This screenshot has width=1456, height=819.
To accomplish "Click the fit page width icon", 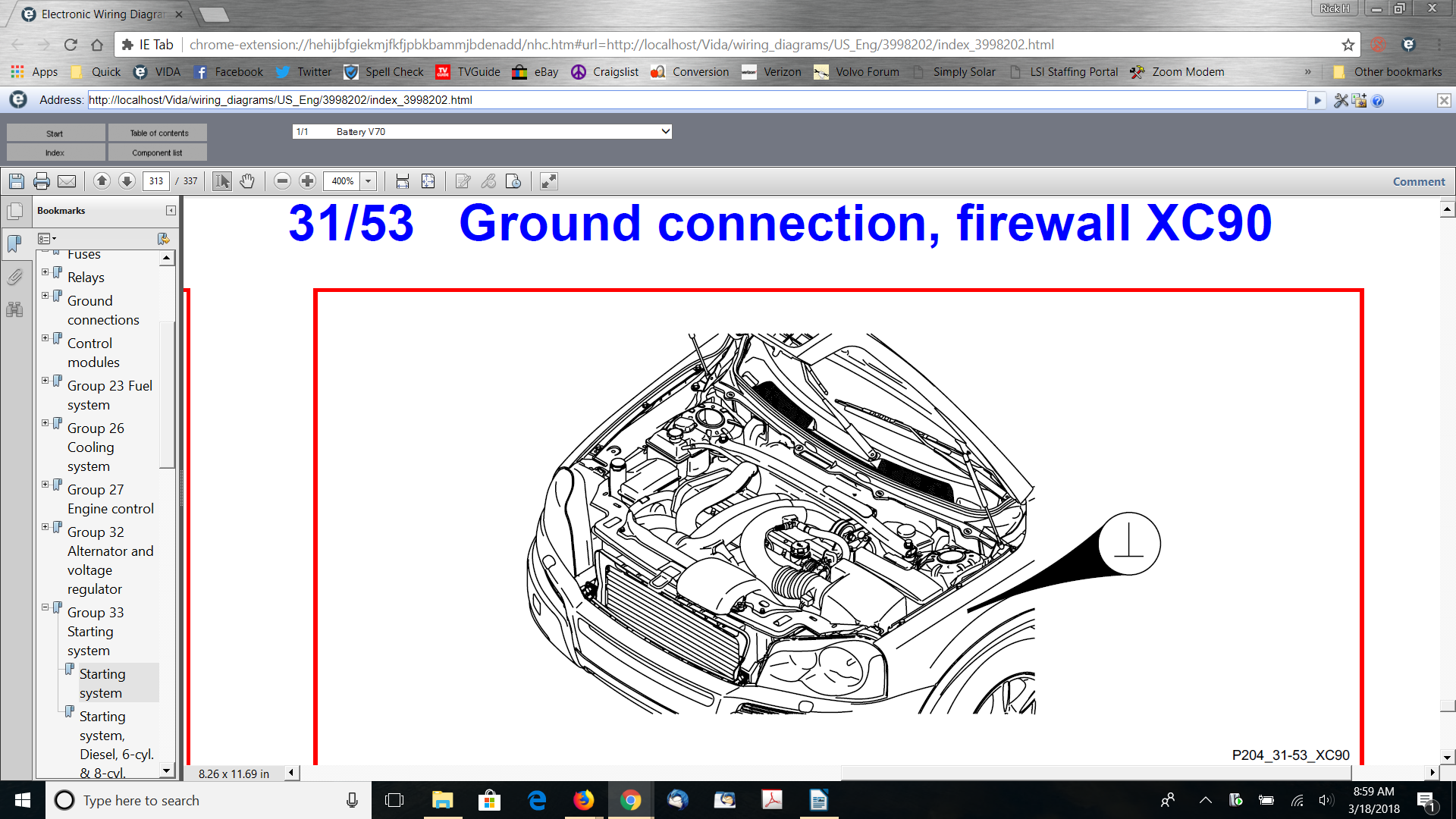I will click(x=403, y=181).
